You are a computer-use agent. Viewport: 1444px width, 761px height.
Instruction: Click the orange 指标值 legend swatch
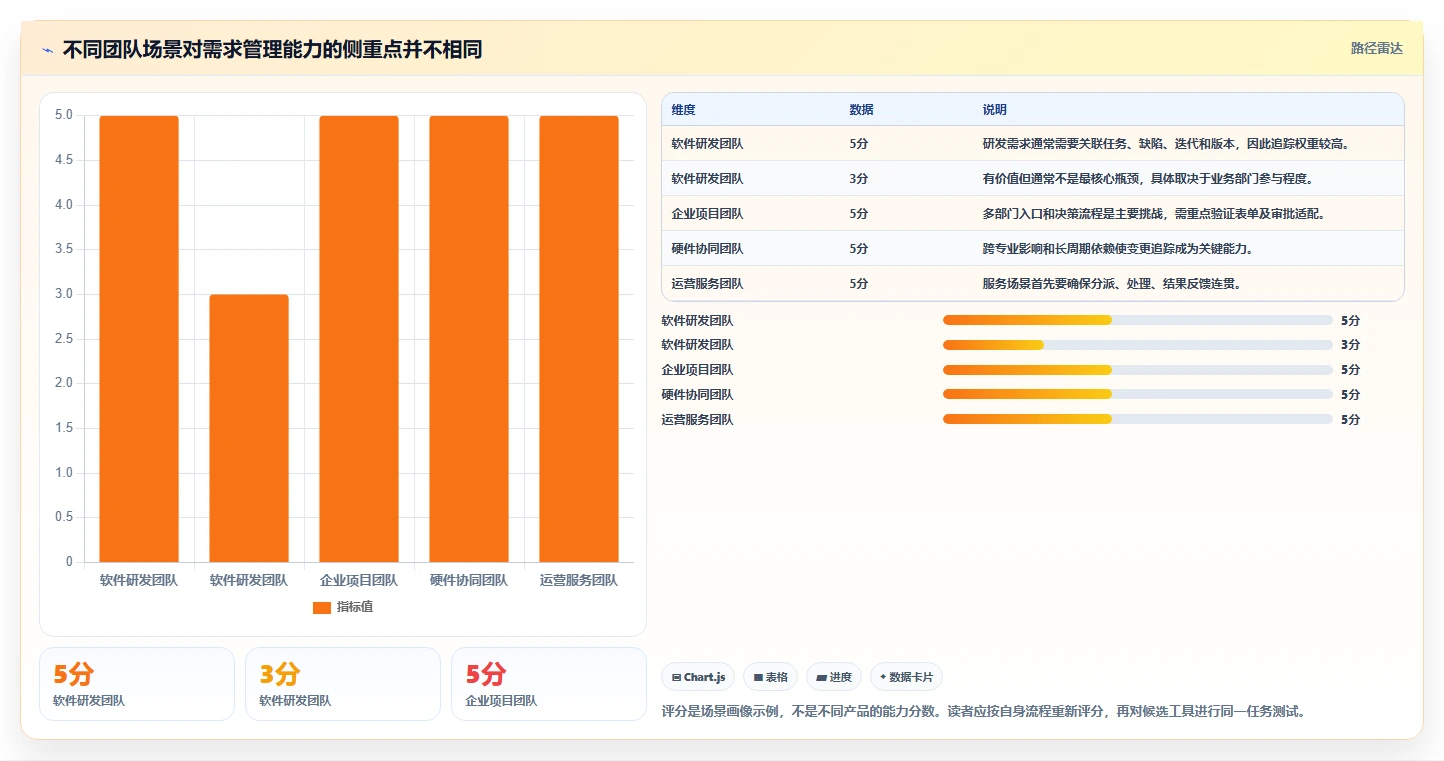pos(321,608)
